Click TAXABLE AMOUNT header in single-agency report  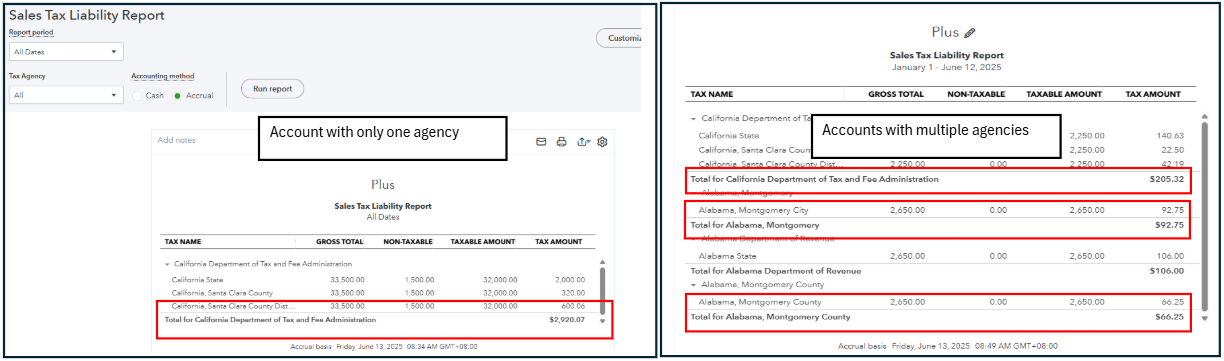tap(484, 242)
